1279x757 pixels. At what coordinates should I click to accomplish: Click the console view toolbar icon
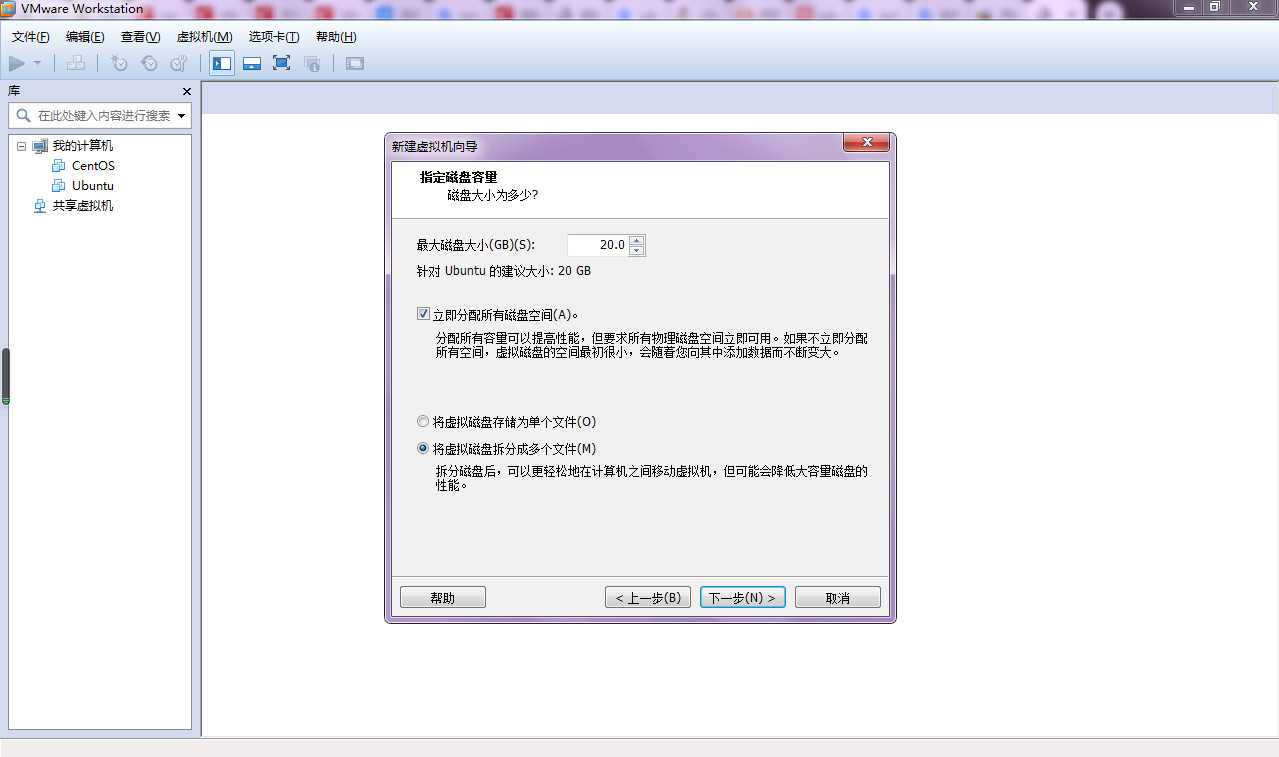click(354, 63)
